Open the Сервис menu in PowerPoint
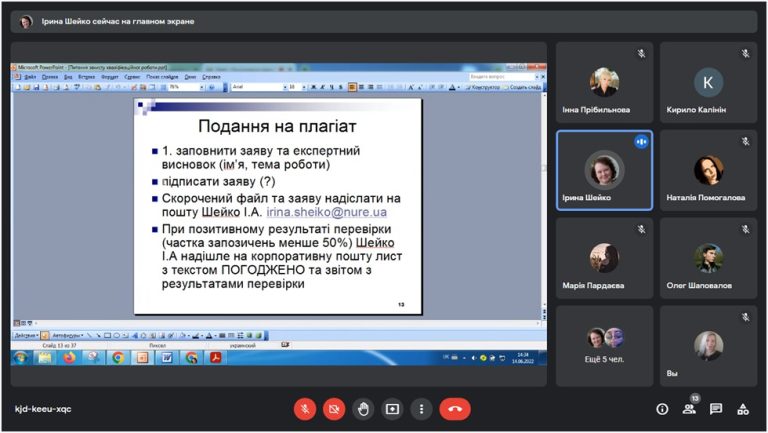Image resolution: width=768 pixels, height=433 pixels. [x=132, y=77]
